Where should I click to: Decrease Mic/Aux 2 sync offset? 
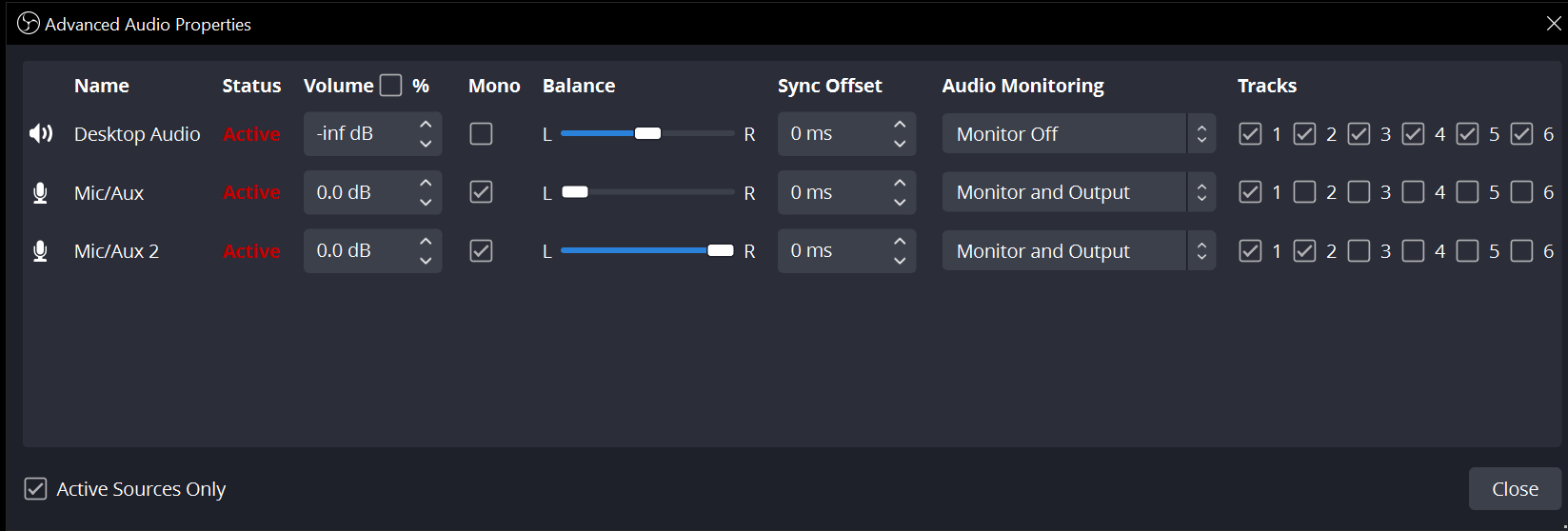(900, 261)
